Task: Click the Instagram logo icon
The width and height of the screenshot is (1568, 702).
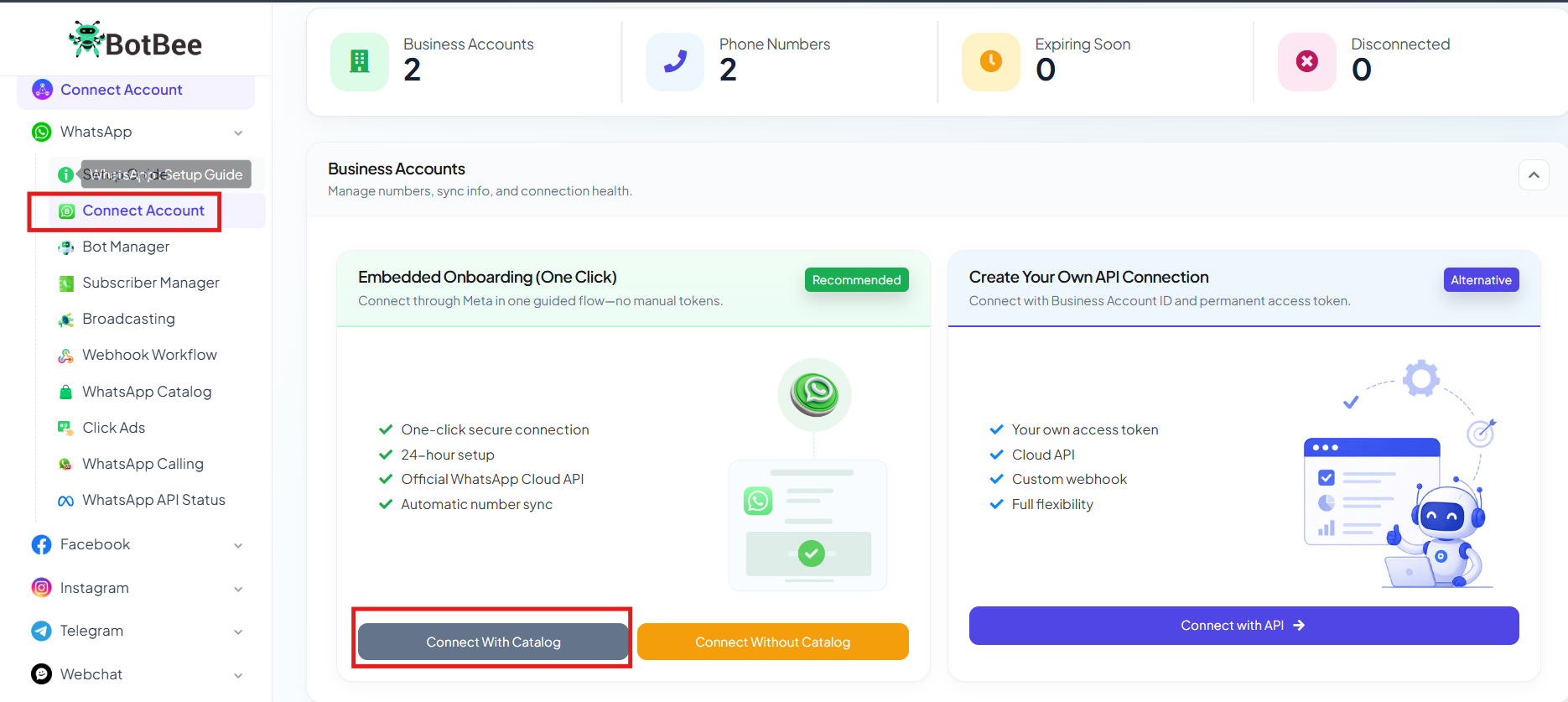Action: click(41, 588)
